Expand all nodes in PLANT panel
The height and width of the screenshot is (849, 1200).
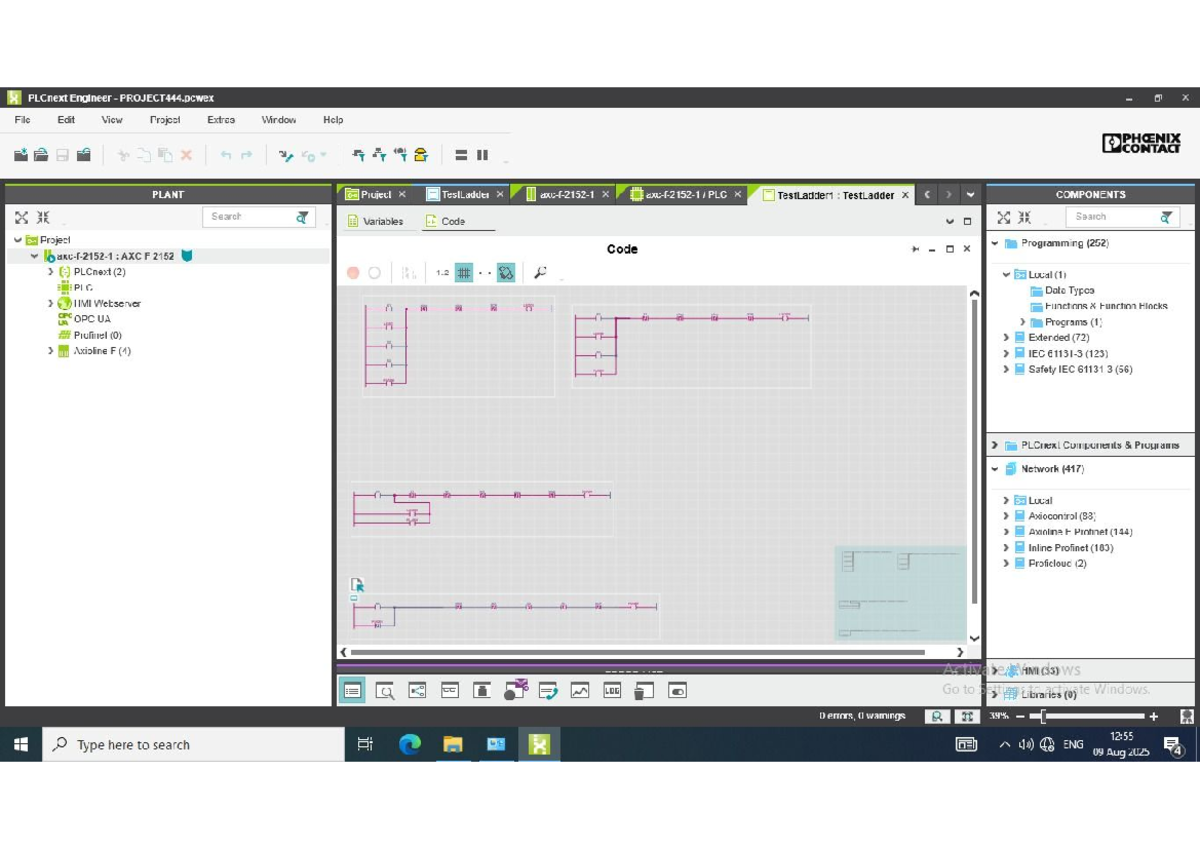21,217
